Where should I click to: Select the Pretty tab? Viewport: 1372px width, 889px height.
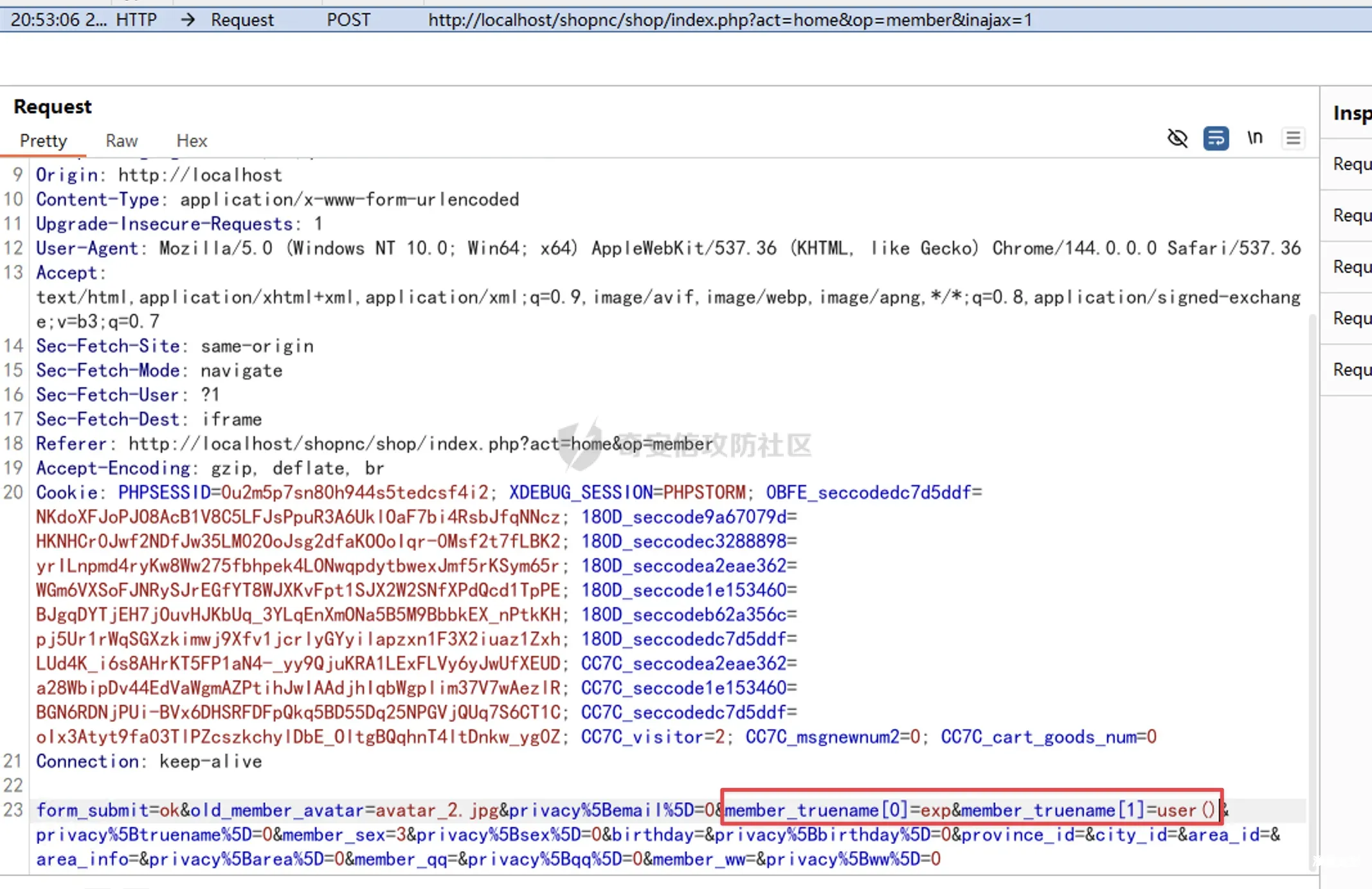[x=43, y=140]
